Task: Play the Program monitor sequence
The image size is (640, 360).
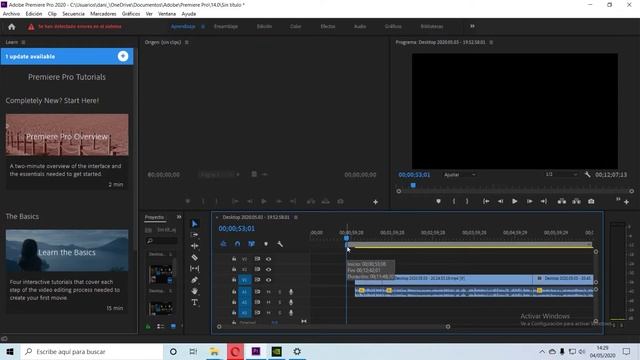Action: 515,201
